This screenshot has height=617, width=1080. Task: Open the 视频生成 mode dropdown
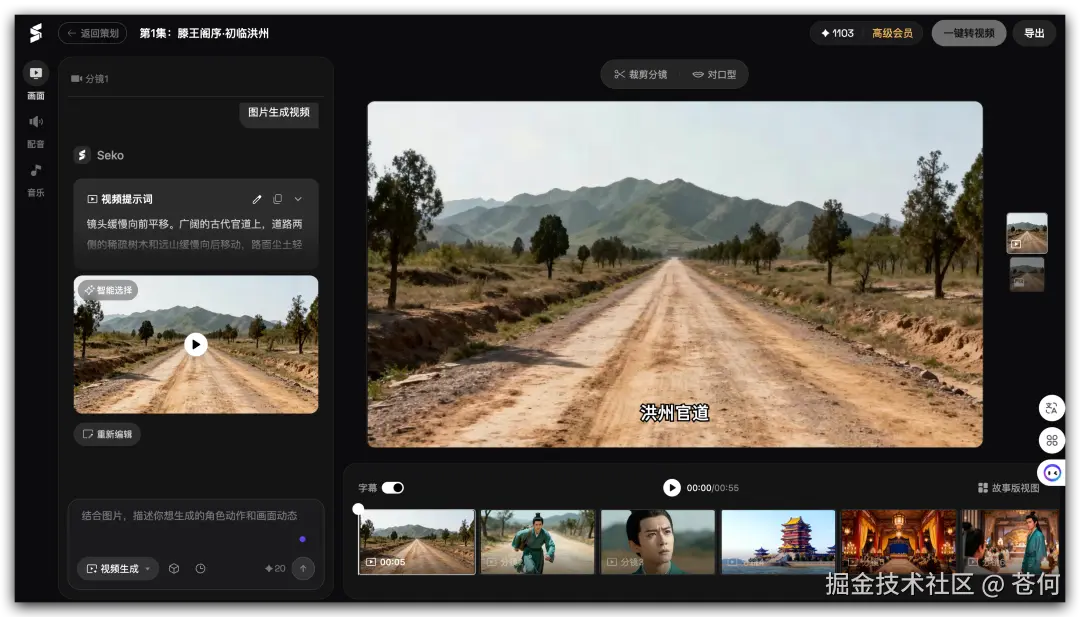click(118, 568)
